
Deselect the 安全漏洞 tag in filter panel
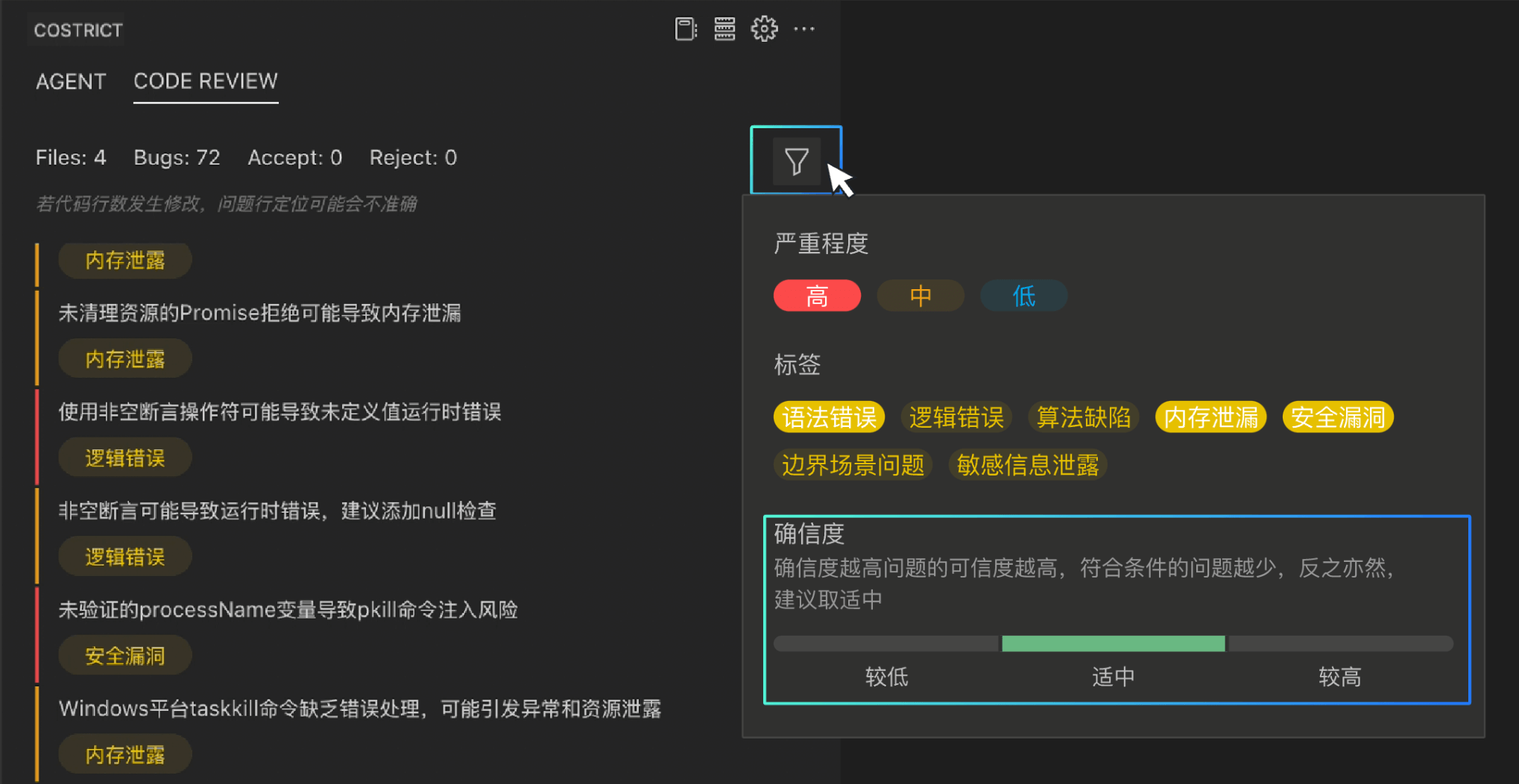[x=1338, y=417]
